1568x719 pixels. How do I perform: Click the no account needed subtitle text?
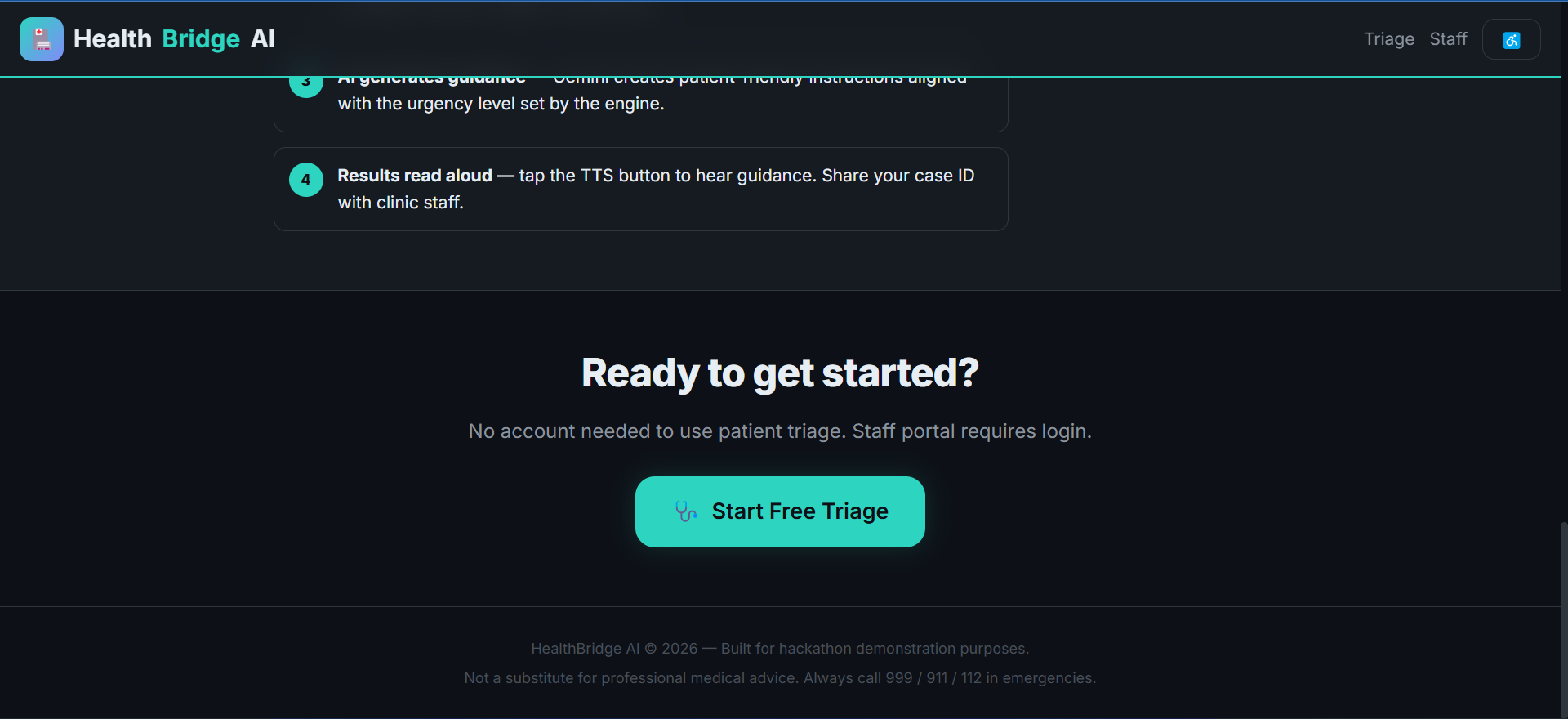tap(780, 431)
